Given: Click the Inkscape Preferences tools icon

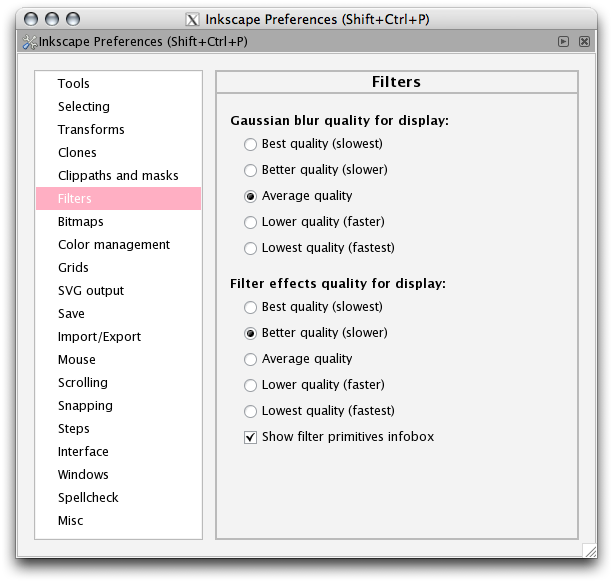Looking at the screenshot, I should tap(29, 42).
